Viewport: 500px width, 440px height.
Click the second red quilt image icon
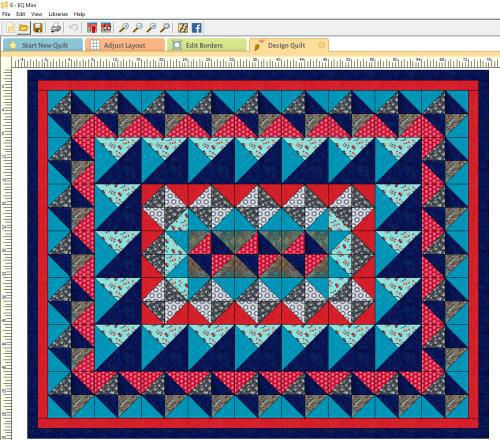tap(106, 28)
